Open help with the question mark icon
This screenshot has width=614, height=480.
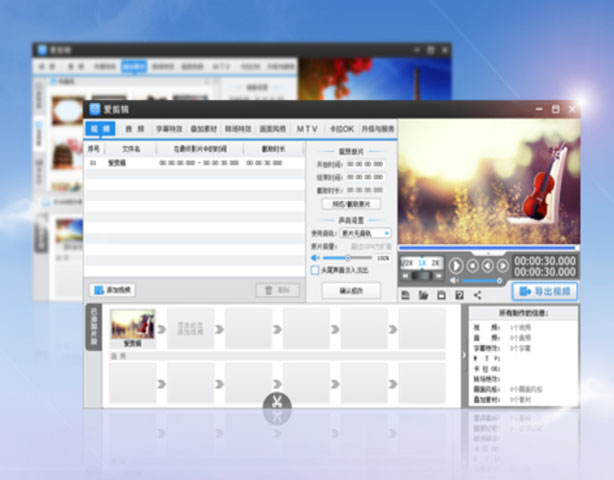(459, 295)
